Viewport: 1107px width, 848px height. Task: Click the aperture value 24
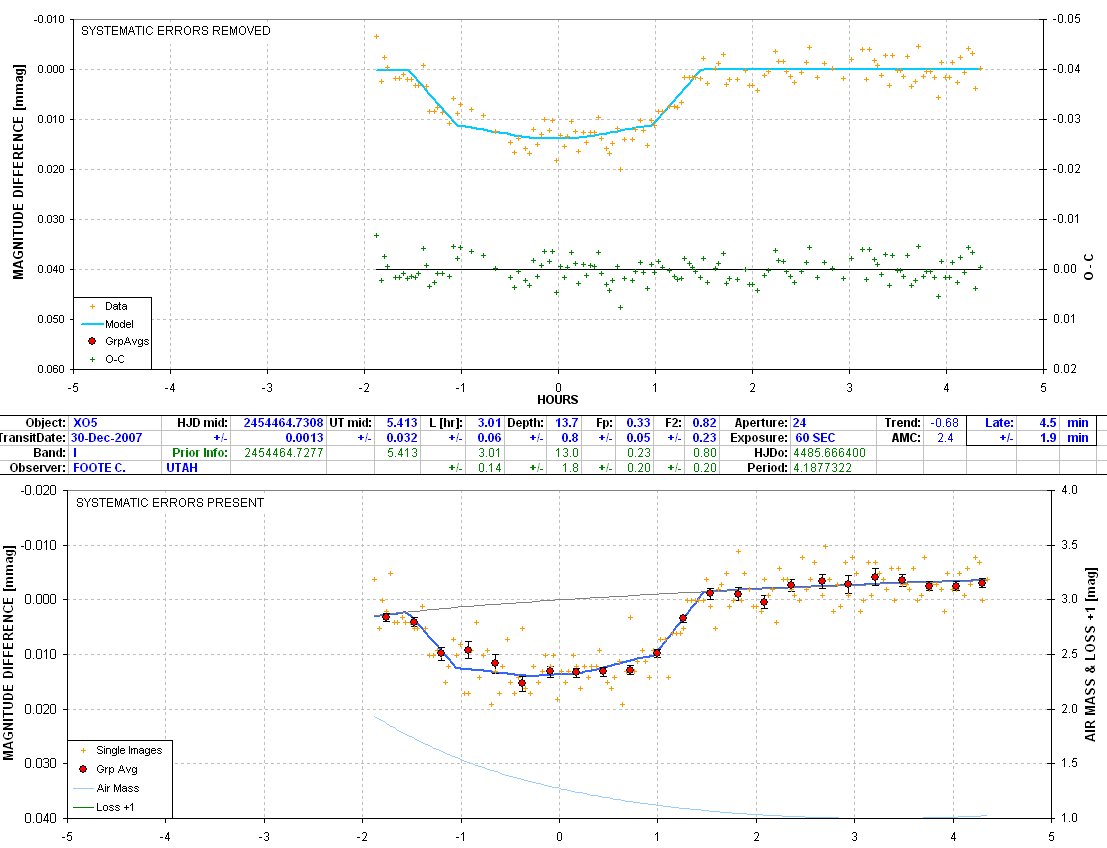tap(799, 423)
